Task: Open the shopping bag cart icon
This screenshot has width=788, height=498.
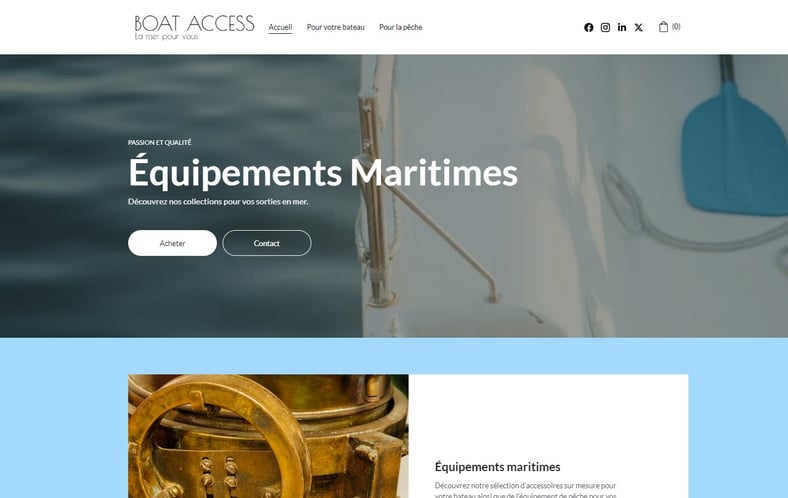Action: click(663, 27)
